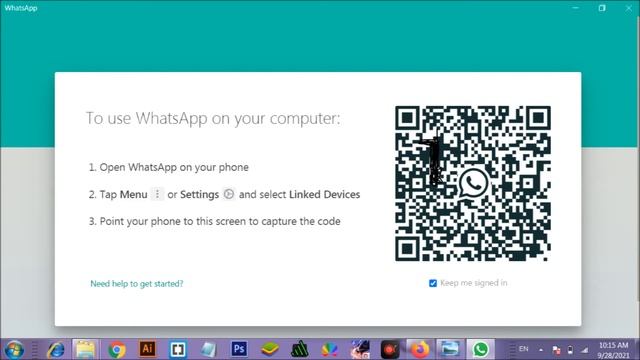The image size is (640, 360).
Task: Launch Firefox from the taskbar
Action: [x=420, y=350]
